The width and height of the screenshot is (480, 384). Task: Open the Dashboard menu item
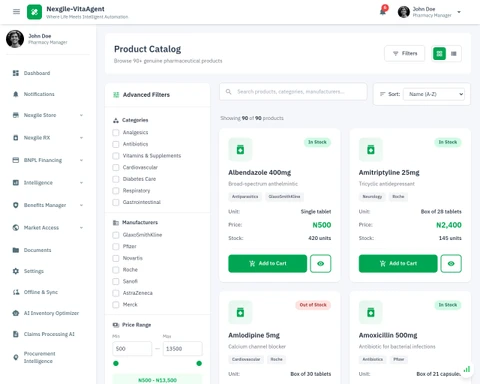pos(48,73)
